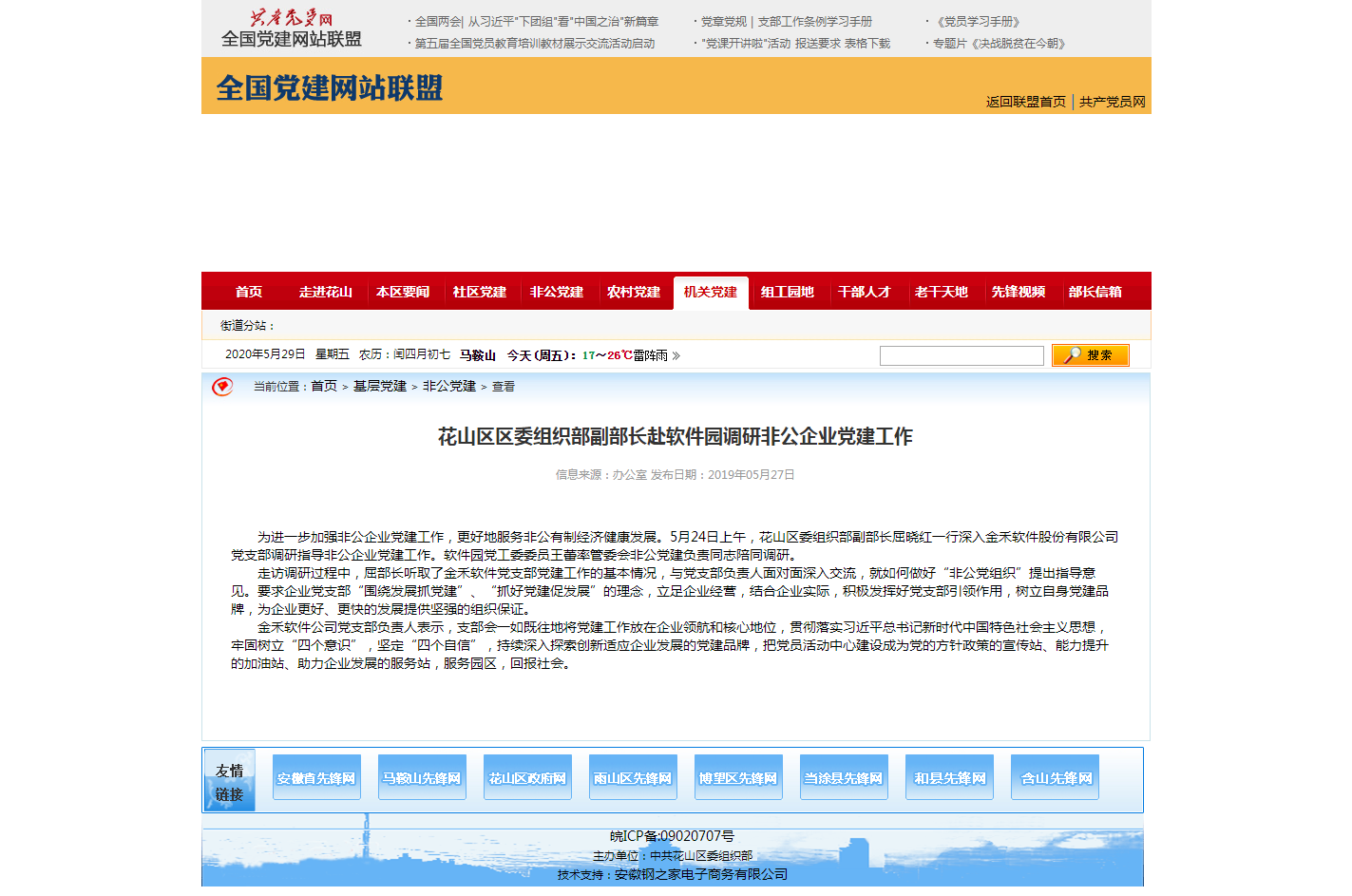Visit the 花山区政府网 friend link badge

527,778
